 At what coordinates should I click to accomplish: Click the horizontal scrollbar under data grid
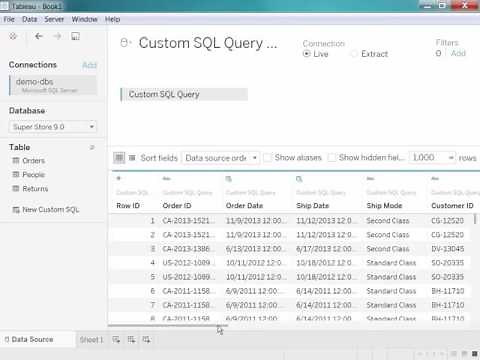(168, 326)
